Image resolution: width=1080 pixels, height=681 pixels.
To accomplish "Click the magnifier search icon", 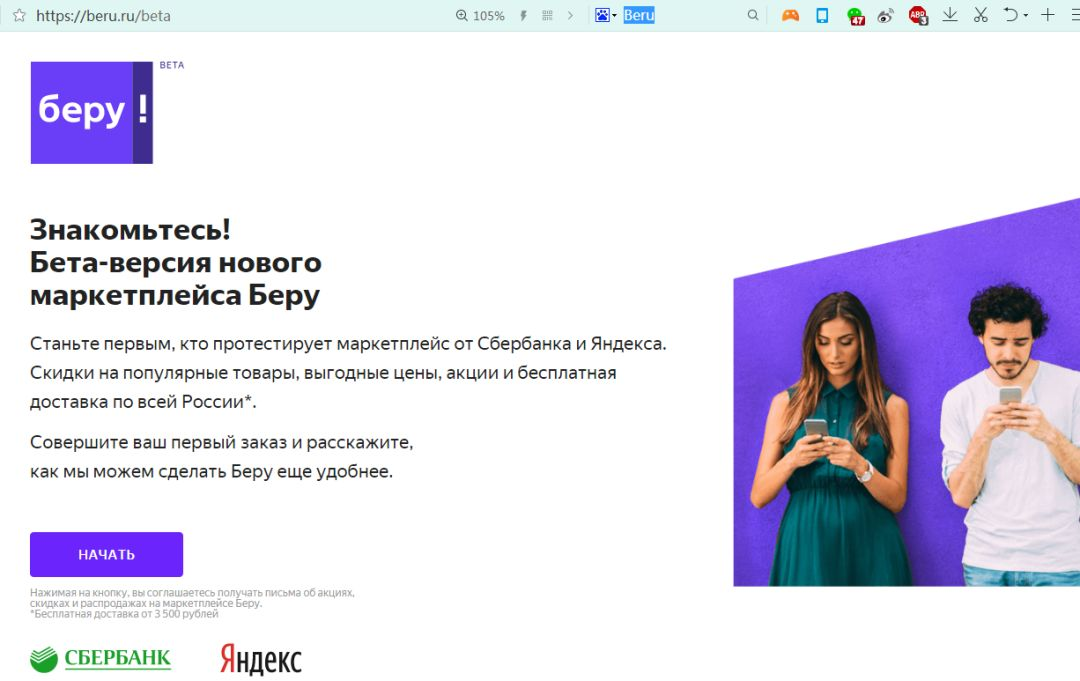I will [753, 15].
